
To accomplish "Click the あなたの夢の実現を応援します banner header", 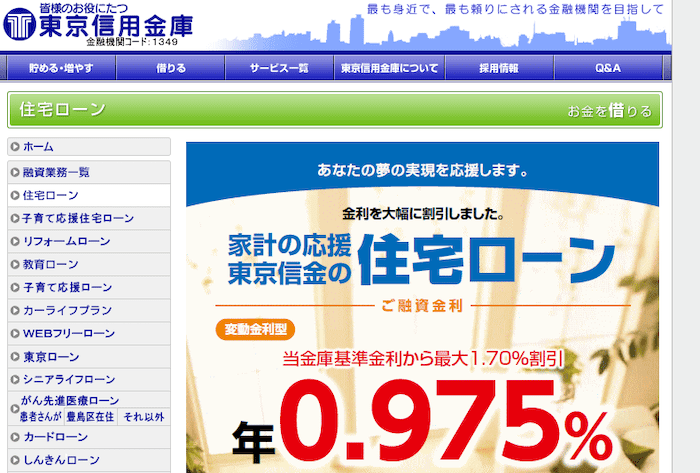I will pyautogui.click(x=422, y=170).
